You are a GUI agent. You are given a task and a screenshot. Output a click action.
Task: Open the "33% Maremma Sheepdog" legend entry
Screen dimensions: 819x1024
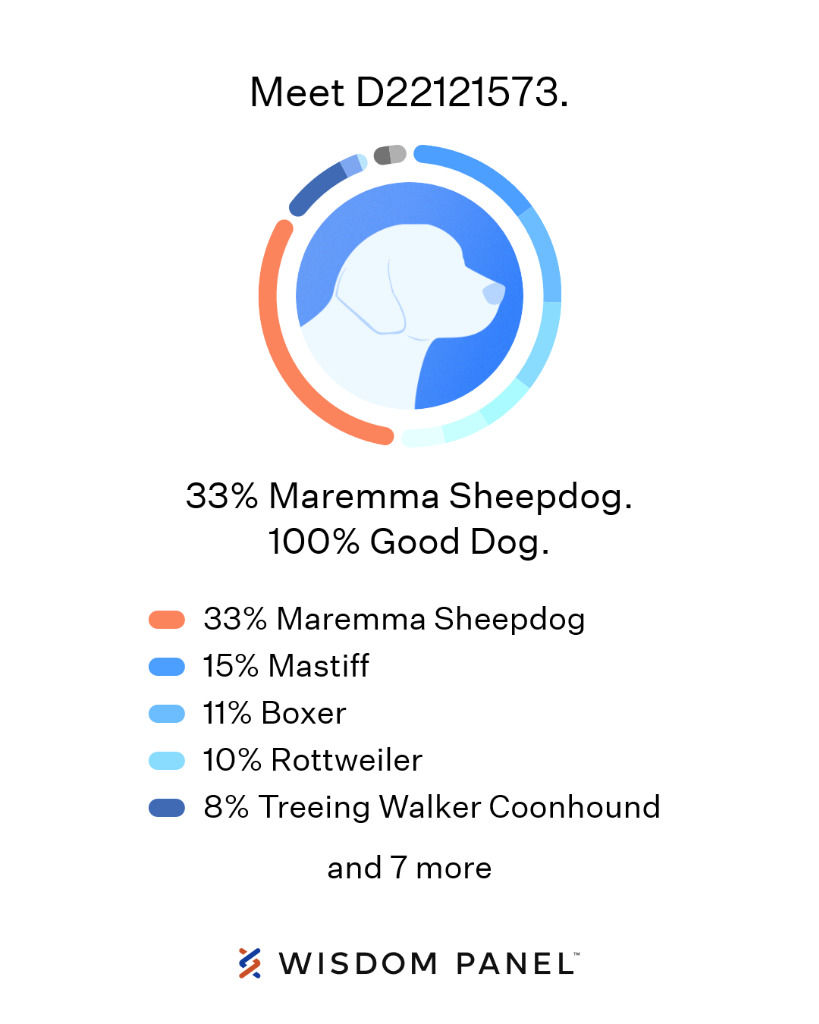point(394,620)
